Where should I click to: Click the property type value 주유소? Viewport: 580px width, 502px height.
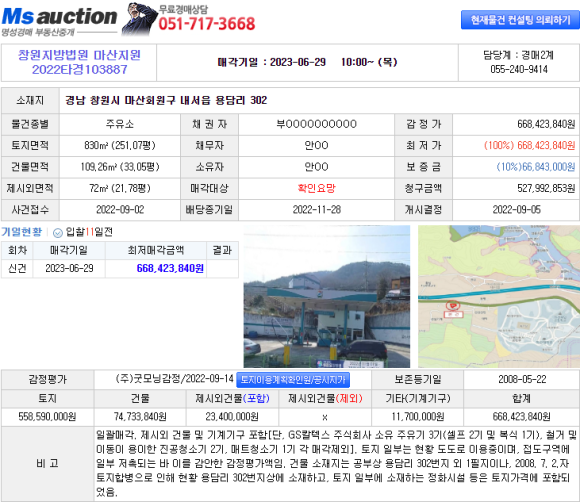point(120,124)
